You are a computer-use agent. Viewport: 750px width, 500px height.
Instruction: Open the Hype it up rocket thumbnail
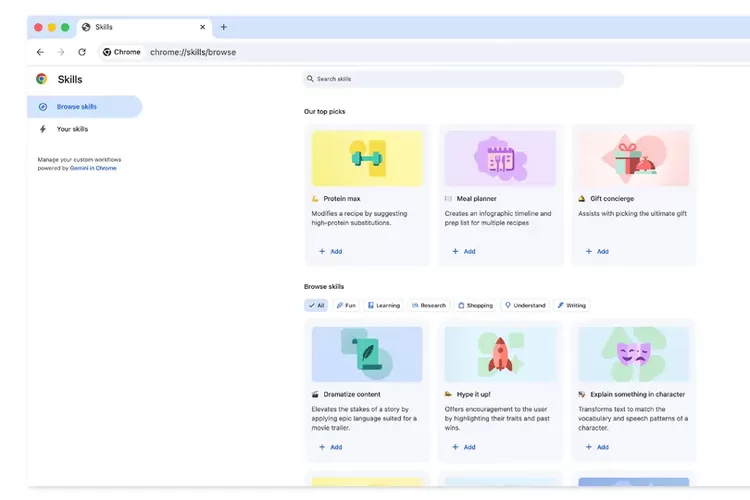point(500,354)
